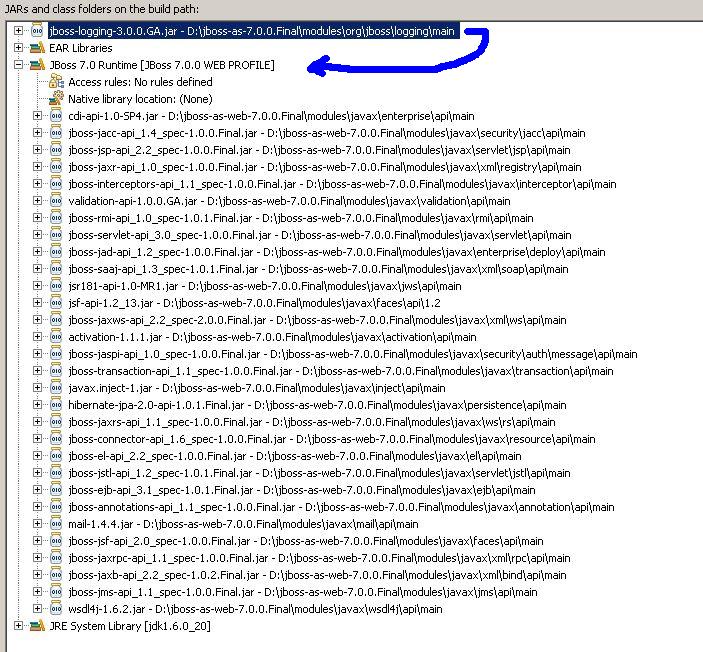Click the jar icon for jboss-jacc-api
Screen dimensions: 703x652
click(56, 133)
